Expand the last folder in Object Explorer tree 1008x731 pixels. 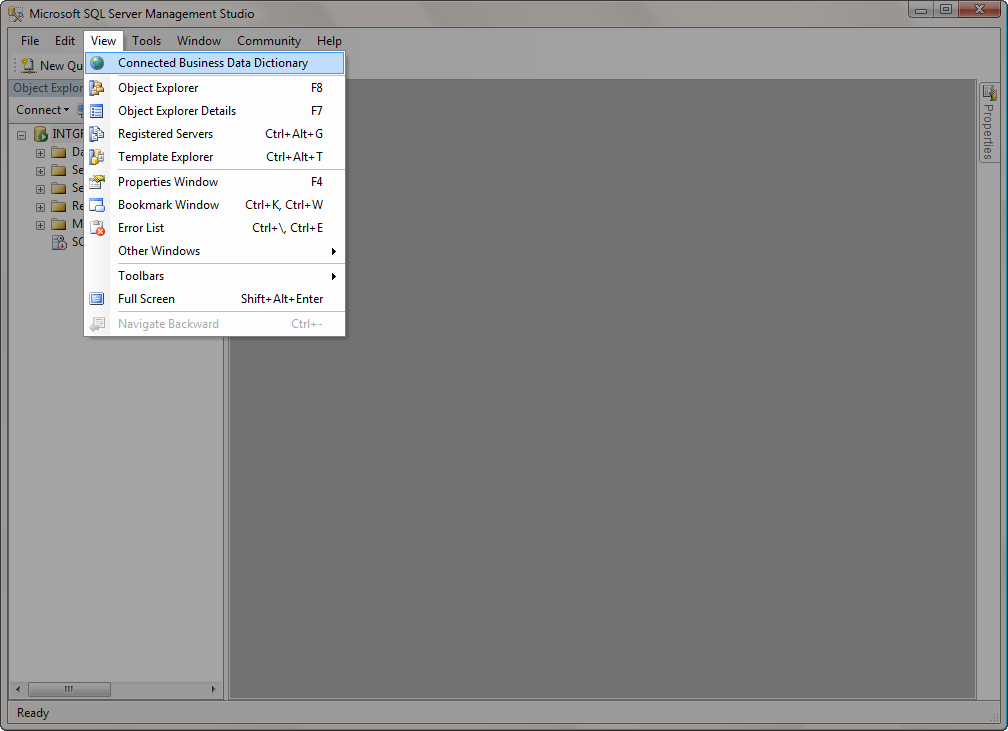(x=41, y=224)
